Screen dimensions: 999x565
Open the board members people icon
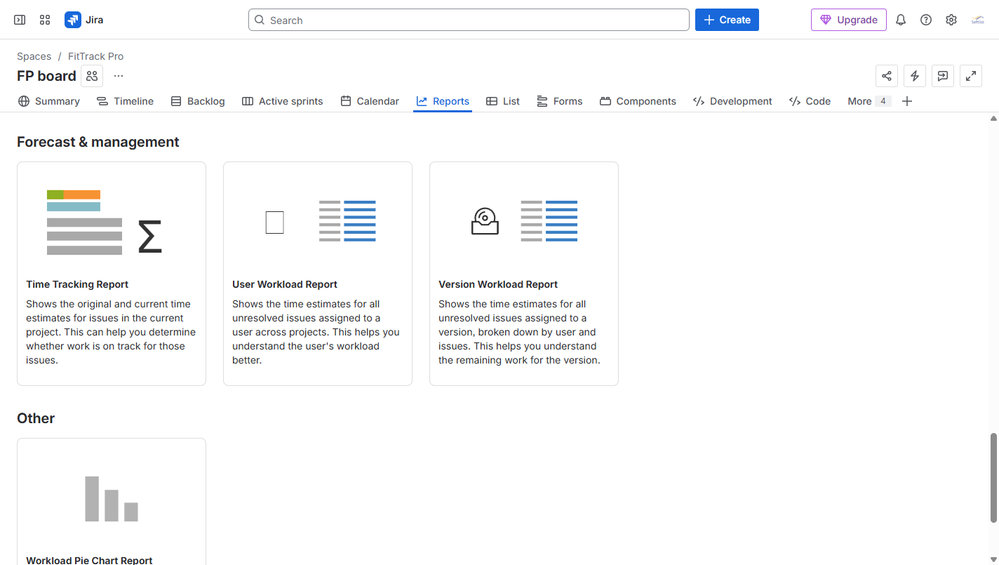point(92,76)
